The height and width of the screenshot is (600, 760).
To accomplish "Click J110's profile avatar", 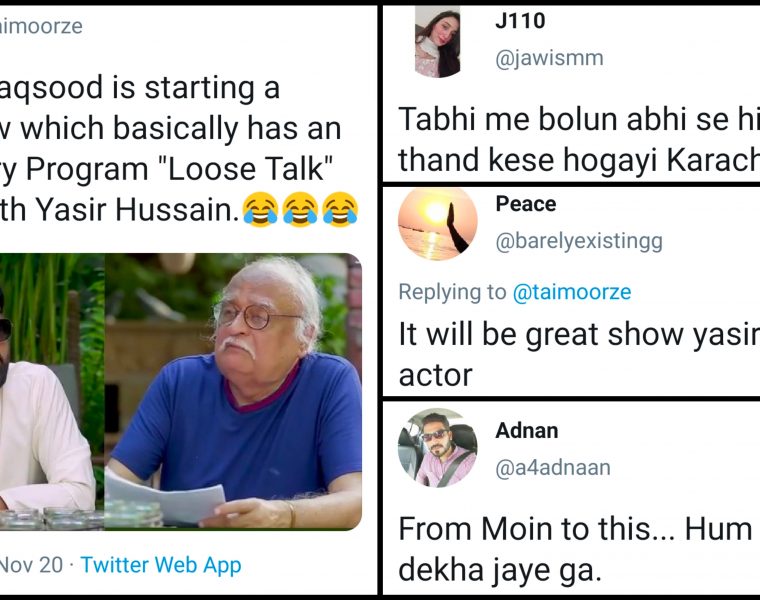I will [x=437, y=40].
